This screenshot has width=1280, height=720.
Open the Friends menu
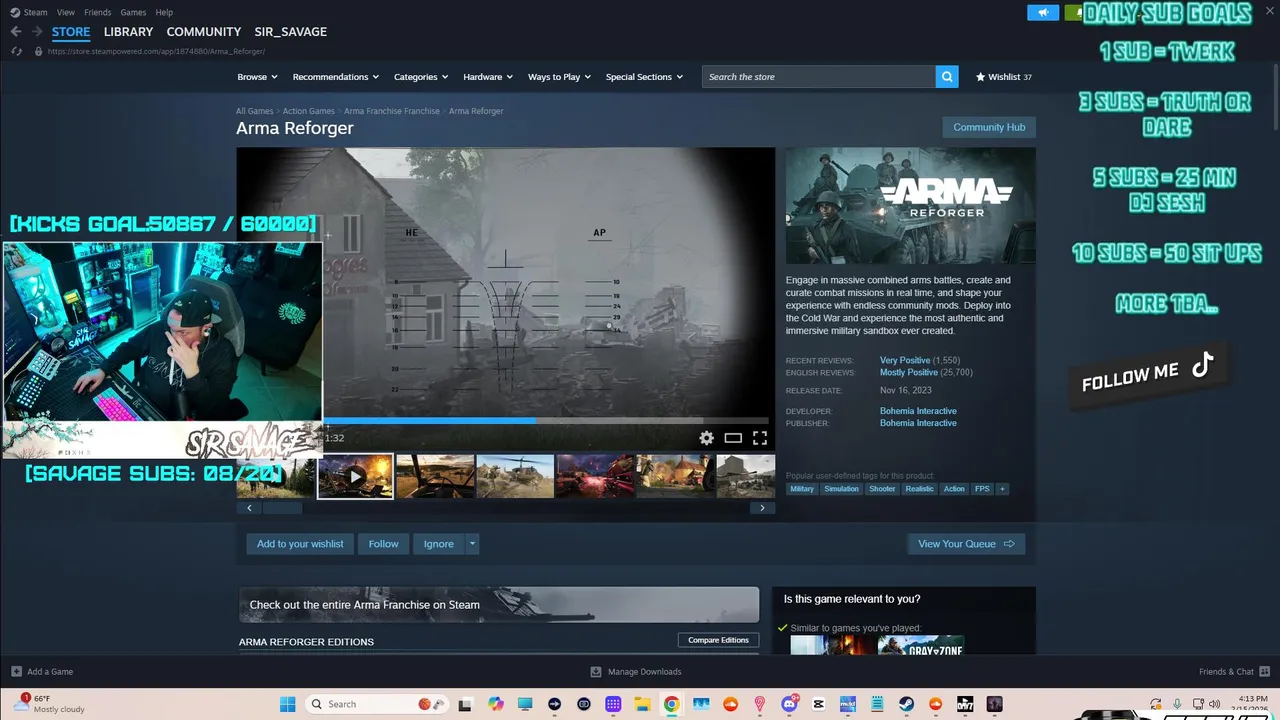point(98,12)
